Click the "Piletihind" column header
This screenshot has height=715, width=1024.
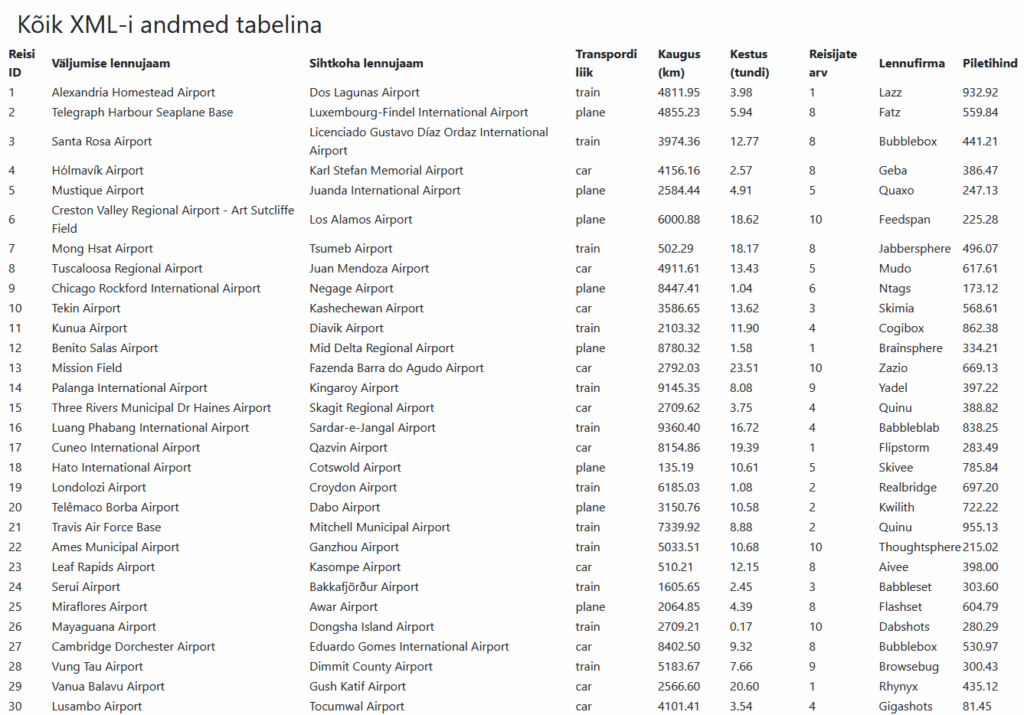pyautogui.click(x=990, y=63)
